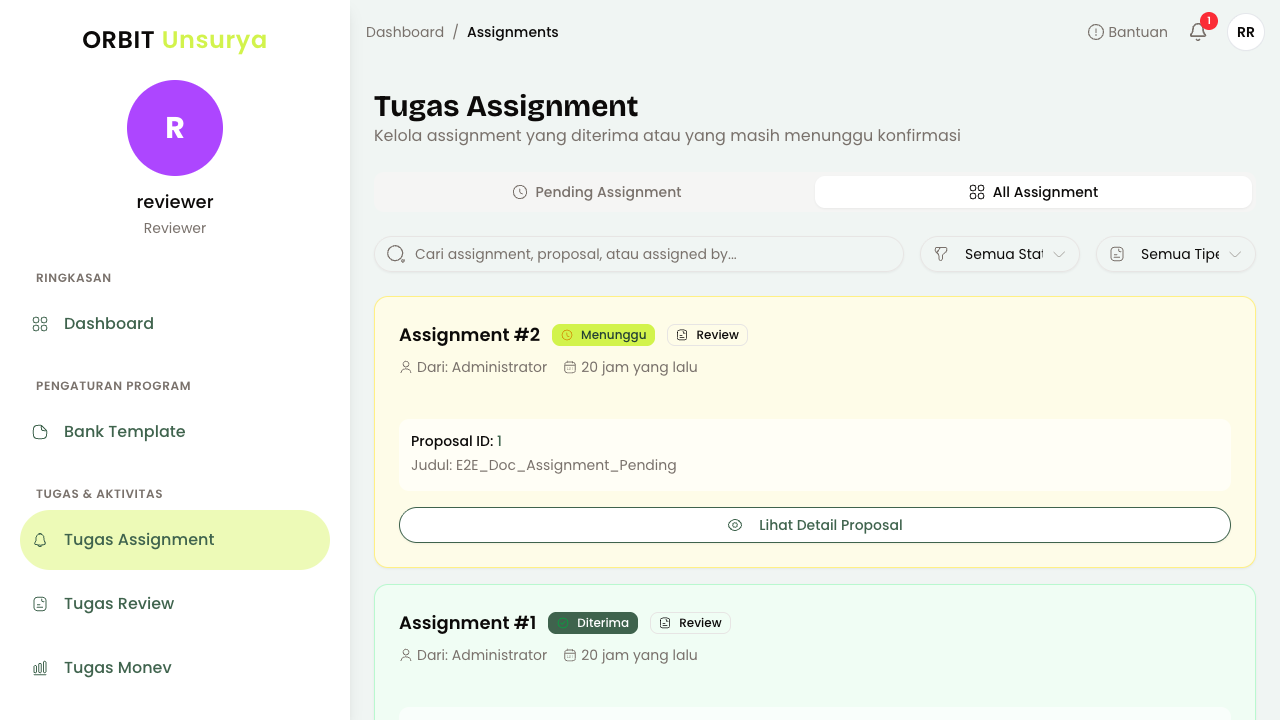This screenshot has height=720, width=1280.
Task: Click the Review badge icon on Assignment #2
Action: tap(682, 335)
